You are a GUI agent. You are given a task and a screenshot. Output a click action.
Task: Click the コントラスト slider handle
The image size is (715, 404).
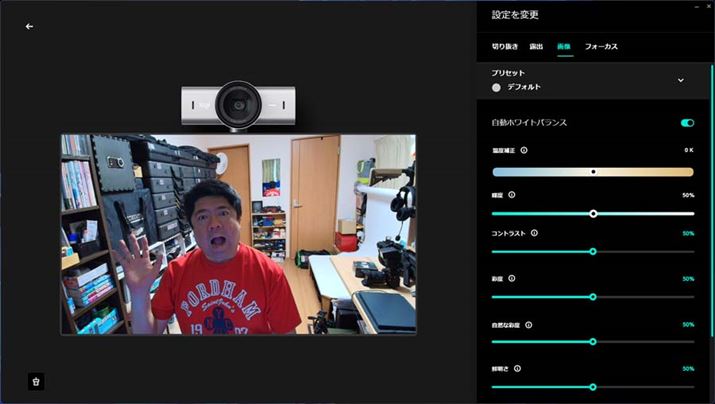[593, 251]
